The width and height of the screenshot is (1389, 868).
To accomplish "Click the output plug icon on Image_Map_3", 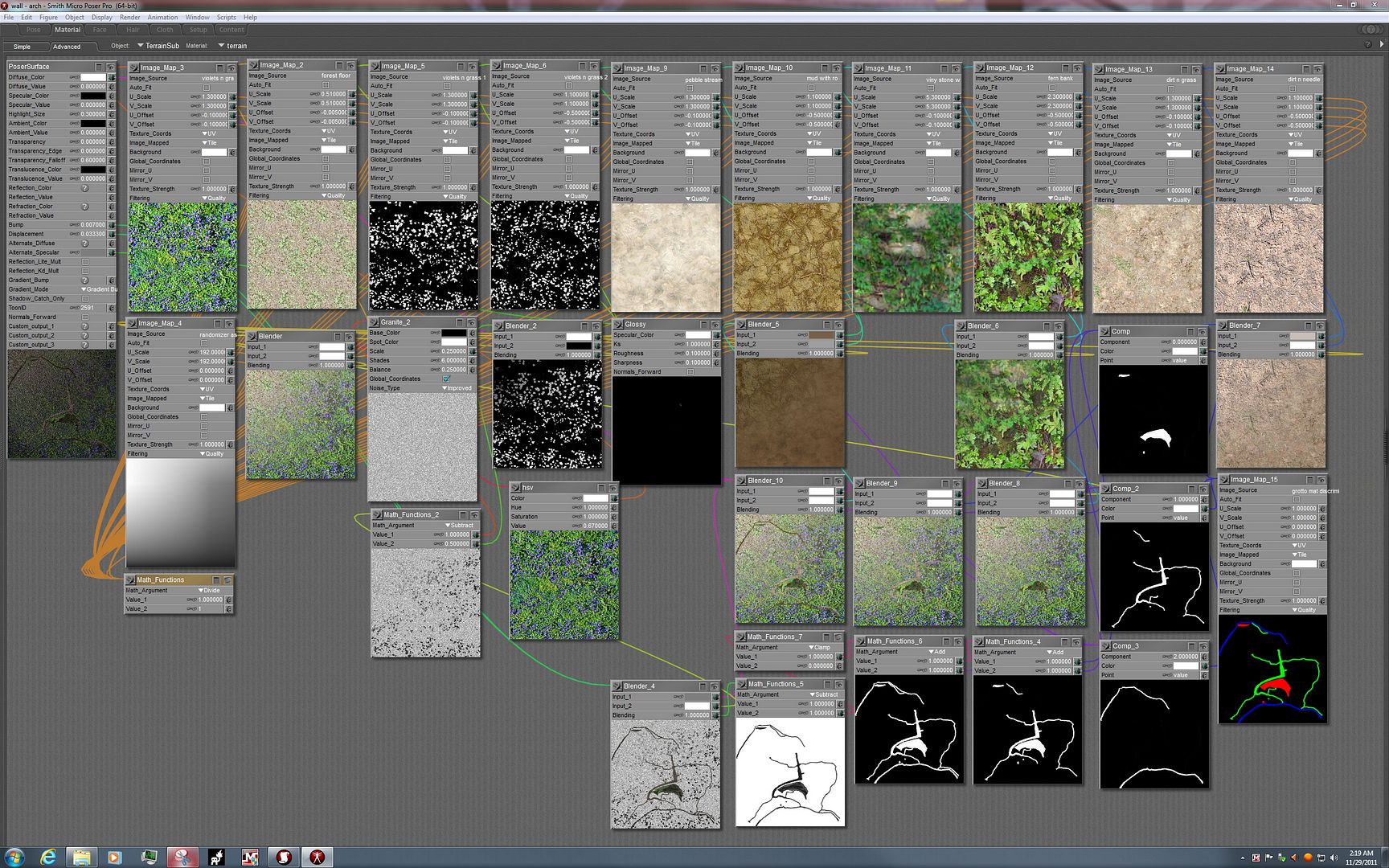I will pos(134,68).
